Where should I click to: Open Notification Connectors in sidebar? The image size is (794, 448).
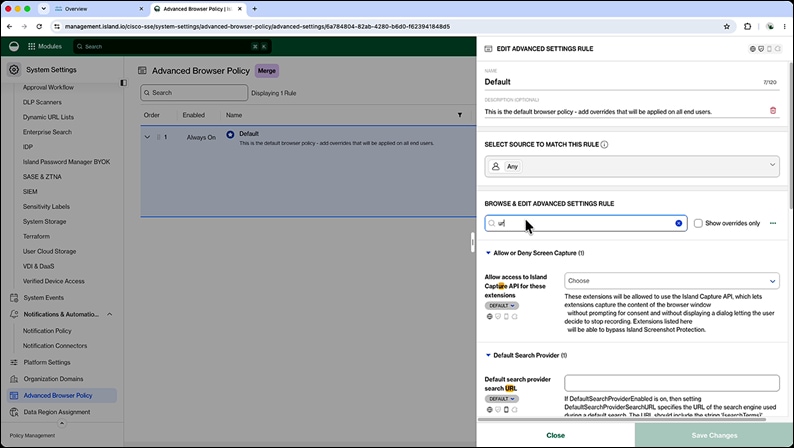55,346
